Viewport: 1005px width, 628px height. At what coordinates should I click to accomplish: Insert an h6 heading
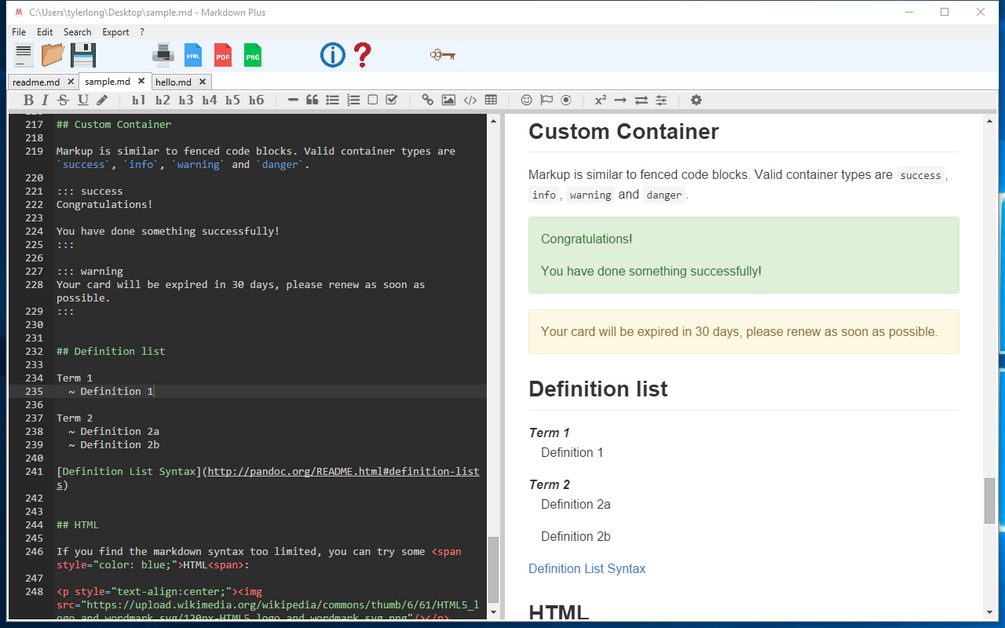click(256, 100)
